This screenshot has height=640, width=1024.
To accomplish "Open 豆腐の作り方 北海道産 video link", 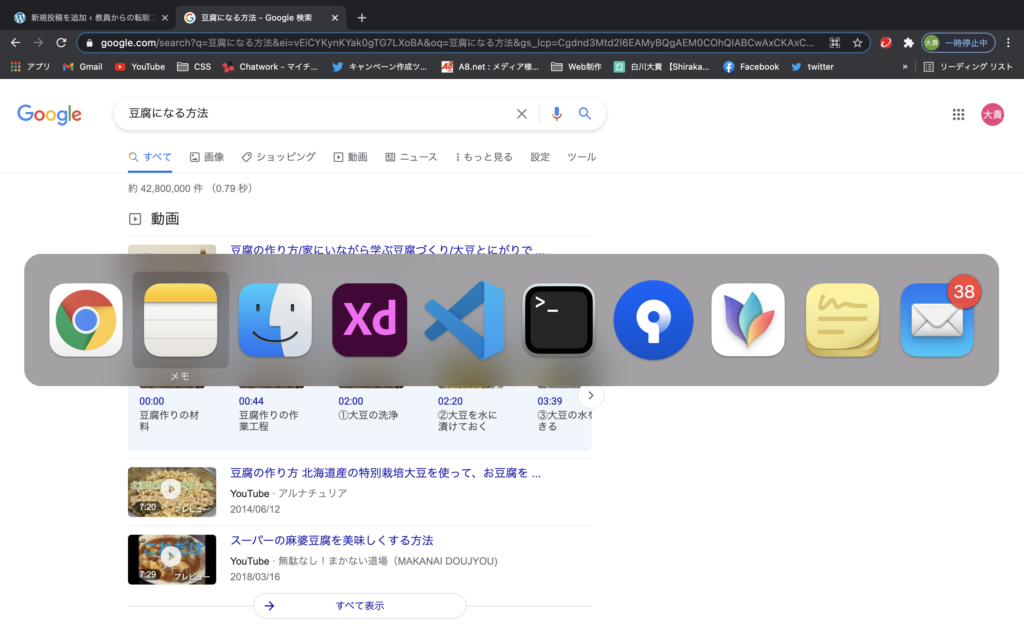I will tap(385, 473).
